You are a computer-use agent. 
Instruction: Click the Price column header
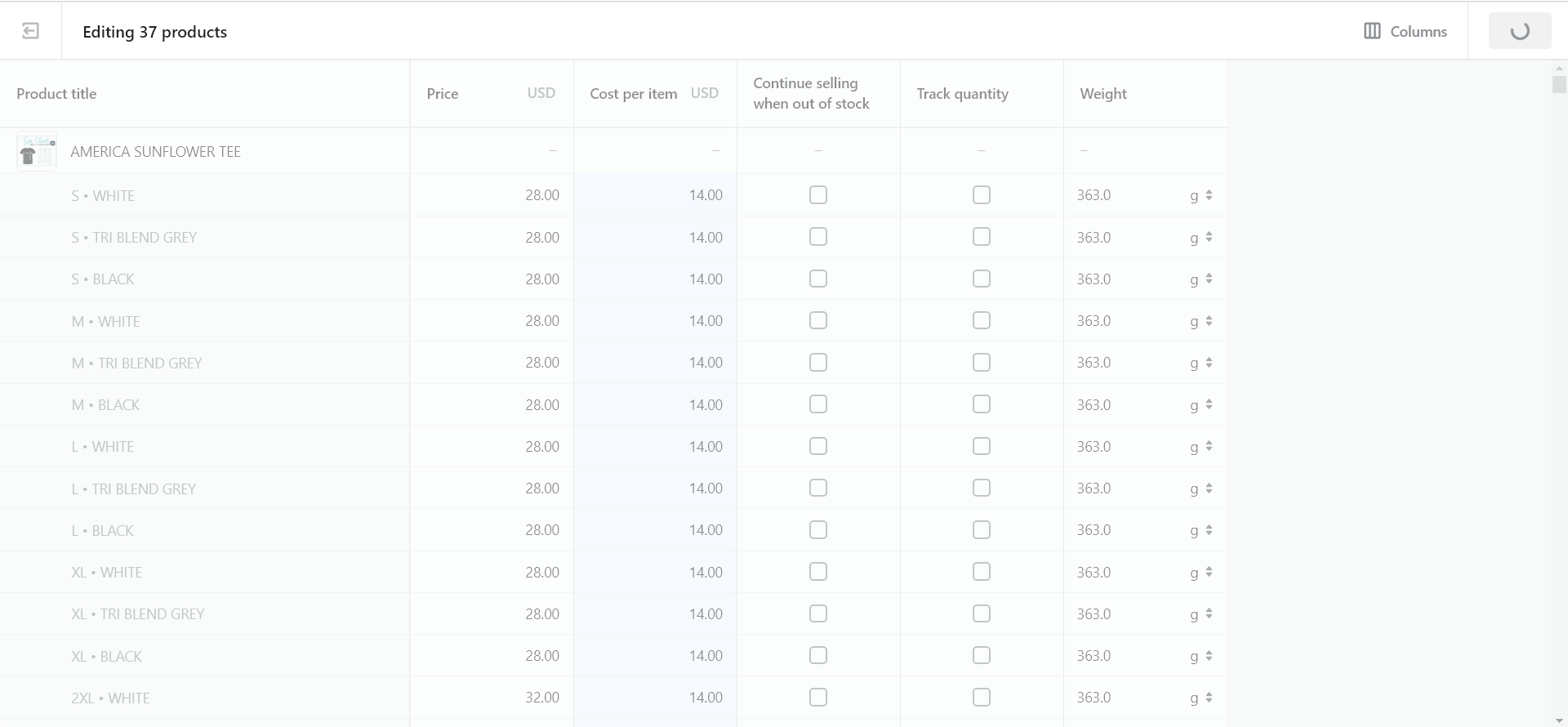coord(443,94)
